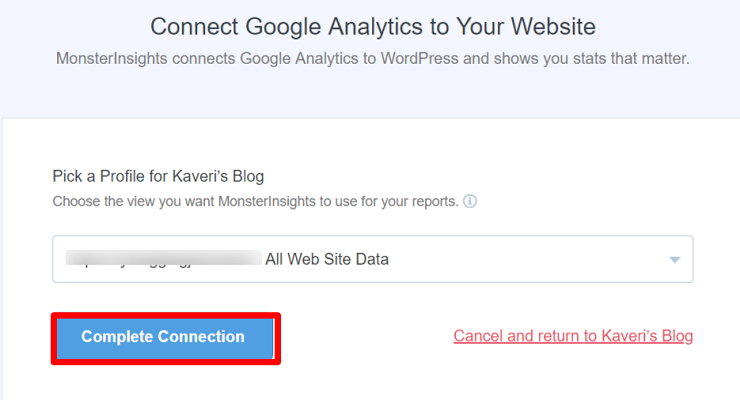Image resolution: width=740 pixels, height=400 pixels.
Task: Click the Choose the view description text
Action: tap(255, 201)
